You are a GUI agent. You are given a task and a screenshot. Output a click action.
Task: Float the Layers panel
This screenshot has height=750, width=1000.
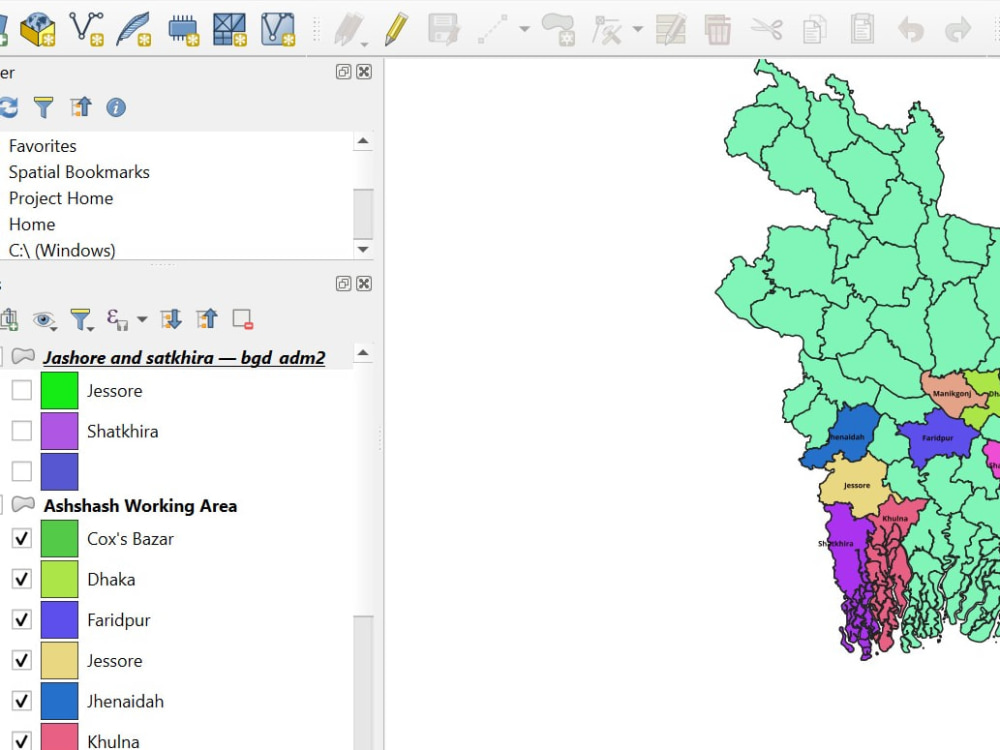[343, 283]
